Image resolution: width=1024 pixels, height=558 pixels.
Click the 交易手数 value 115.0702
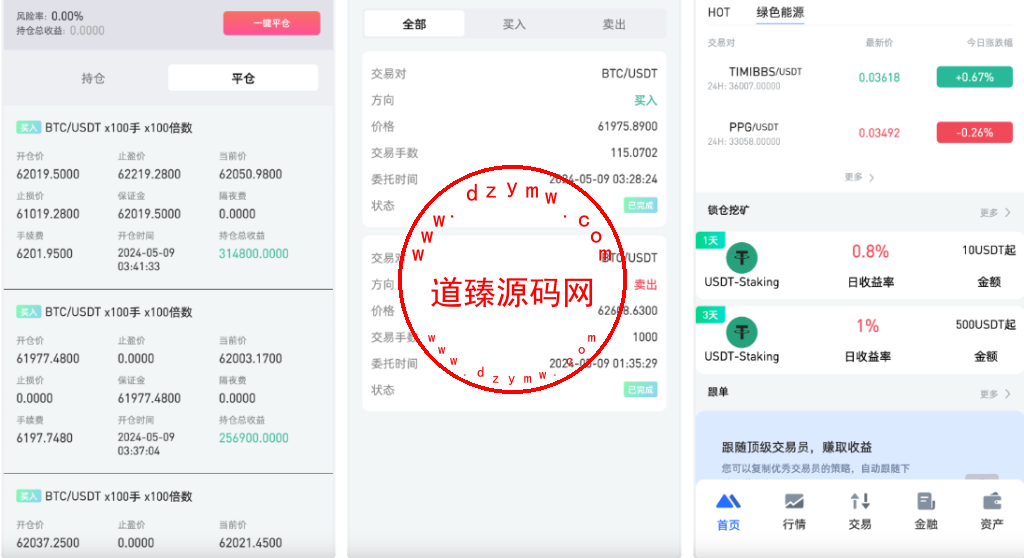tap(634, 153)
